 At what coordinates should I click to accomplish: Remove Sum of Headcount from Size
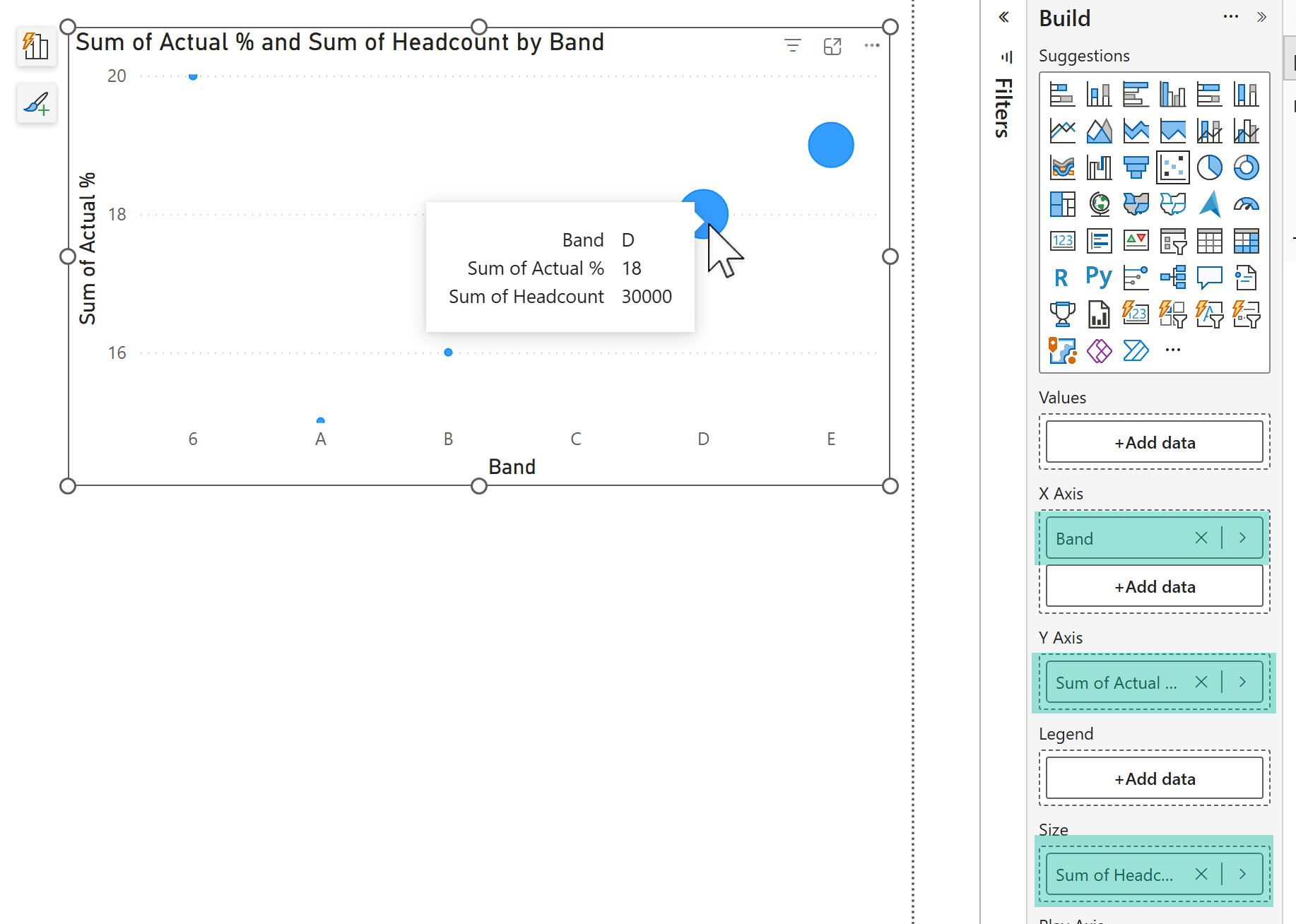[x=1201, y=875]
